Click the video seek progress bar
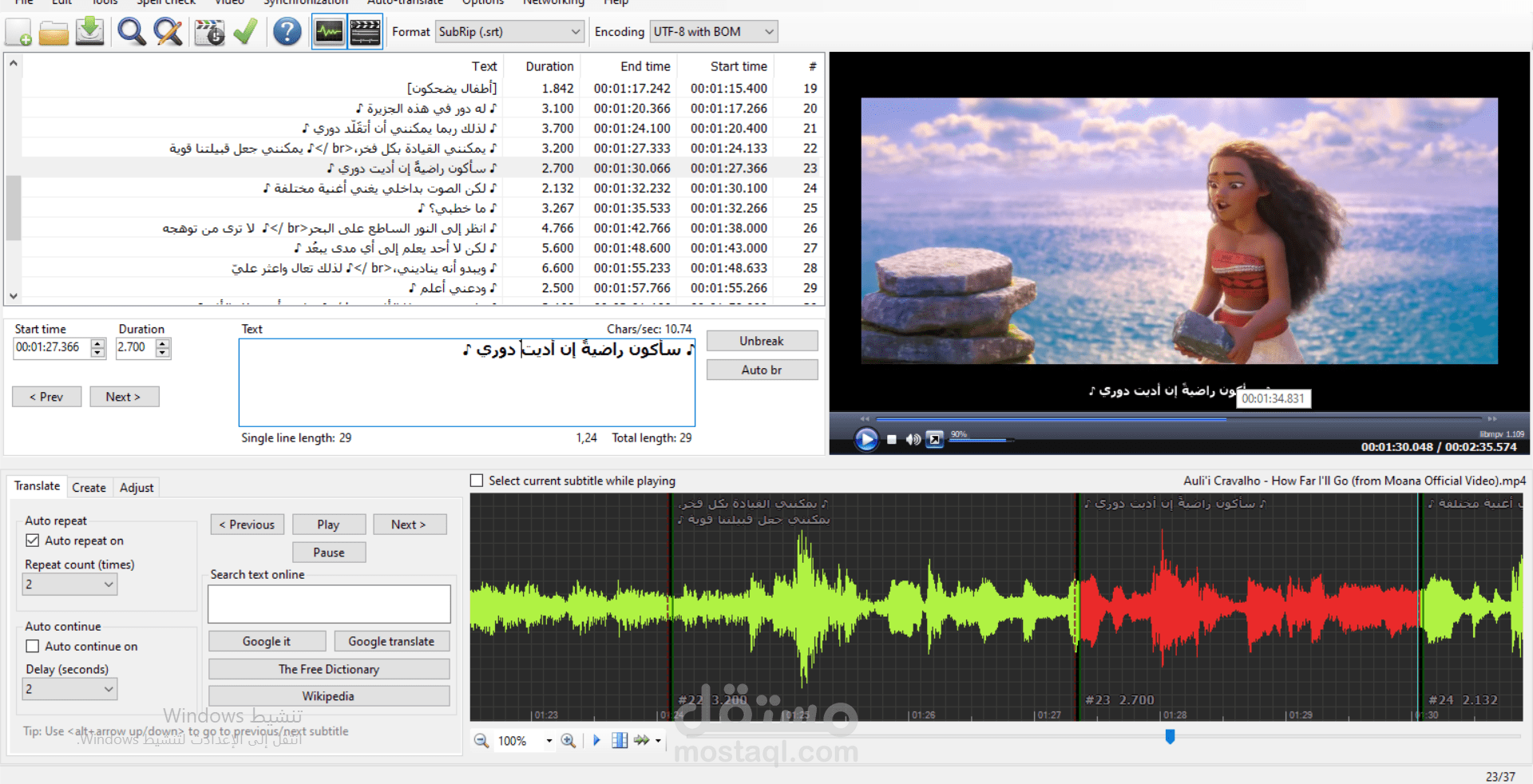 tap(1178, 418)
